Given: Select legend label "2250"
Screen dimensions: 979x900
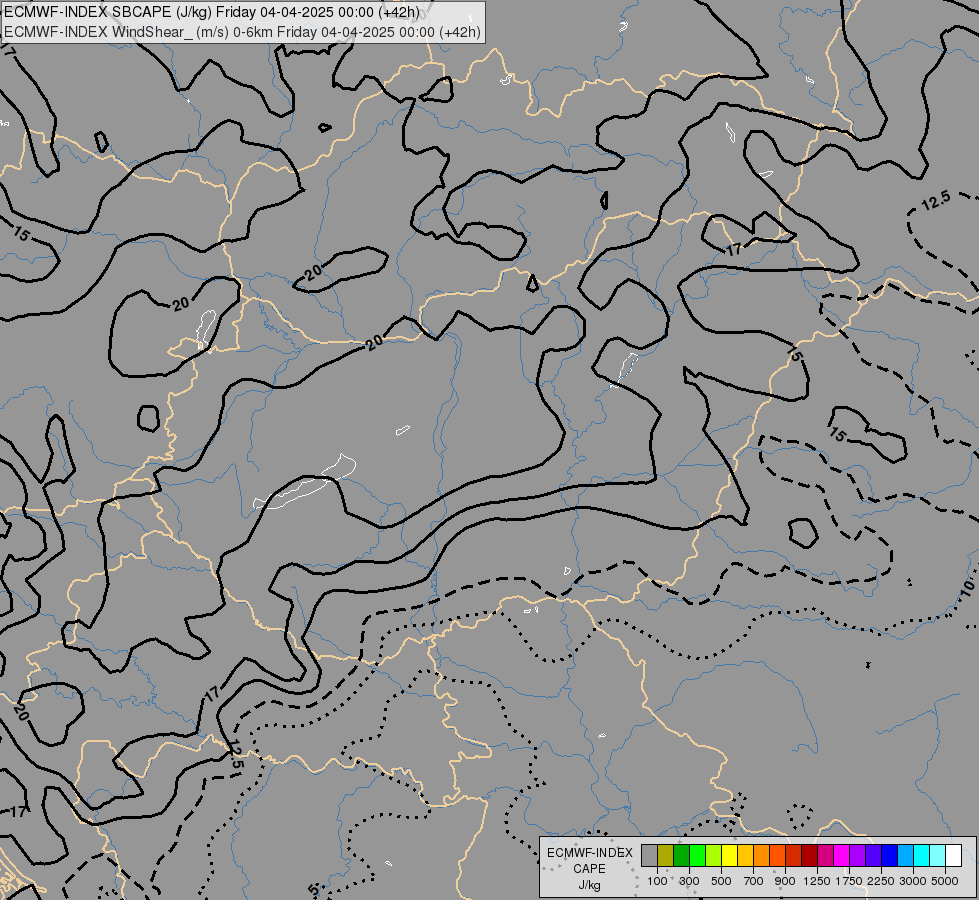Looking at the screenshot, I should click(x=880, y=881).
